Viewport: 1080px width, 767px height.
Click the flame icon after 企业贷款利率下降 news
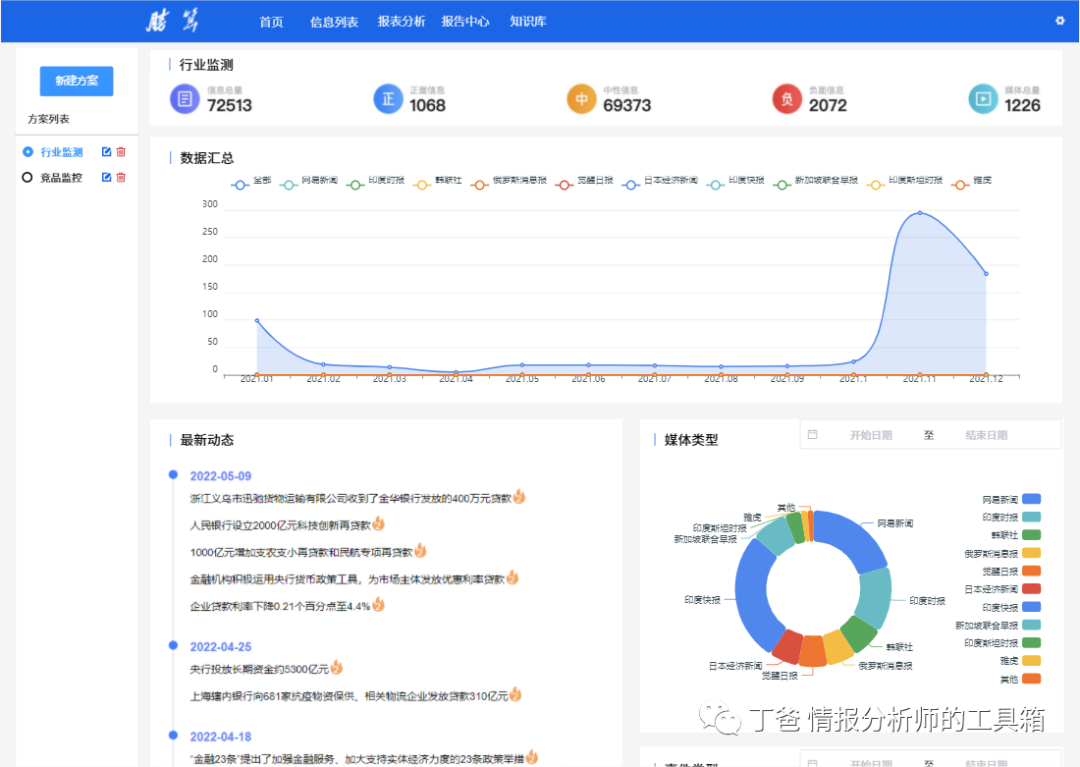pos(378,605)
